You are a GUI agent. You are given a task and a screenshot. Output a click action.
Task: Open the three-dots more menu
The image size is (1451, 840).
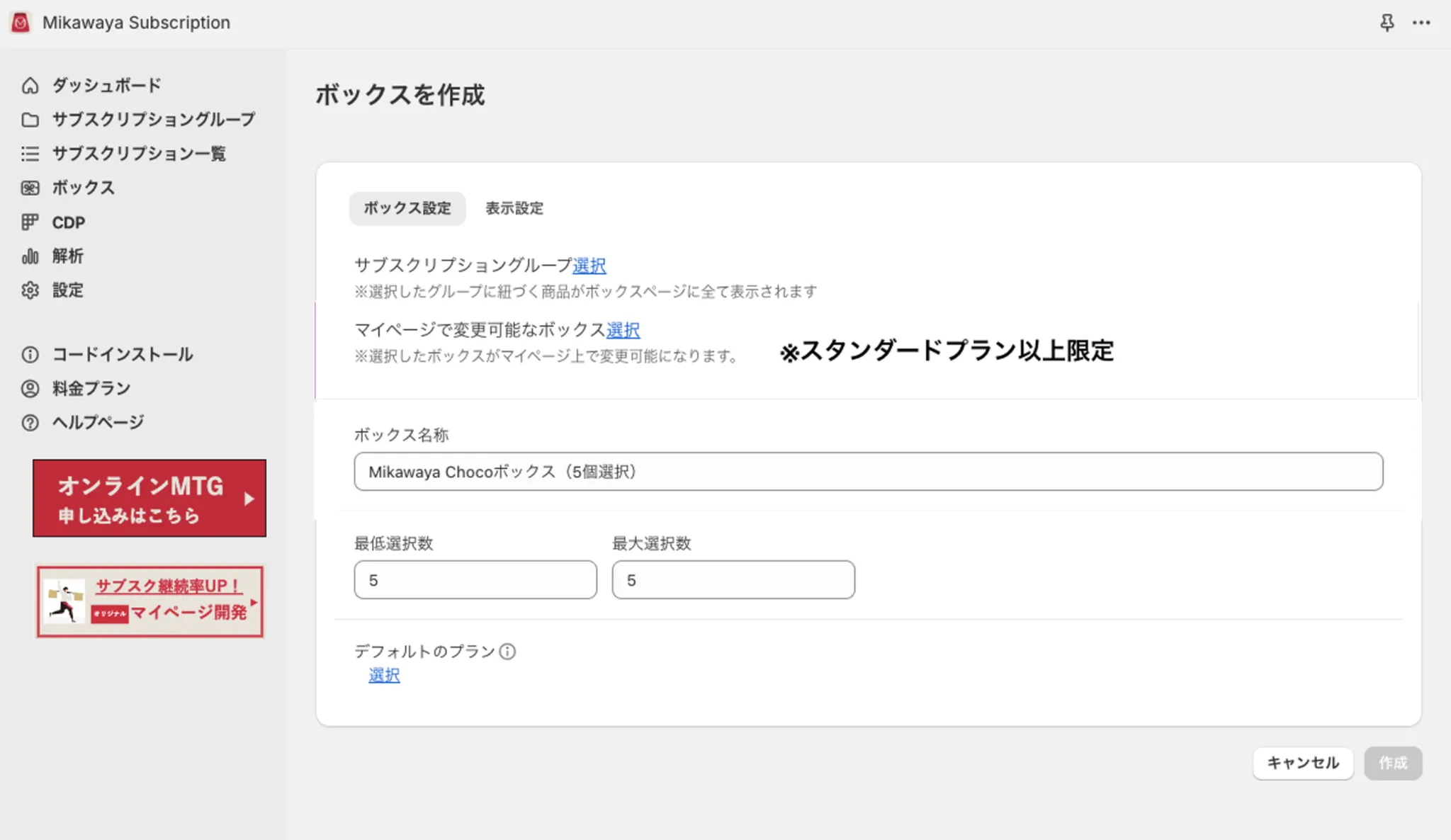click(1421, 23)
